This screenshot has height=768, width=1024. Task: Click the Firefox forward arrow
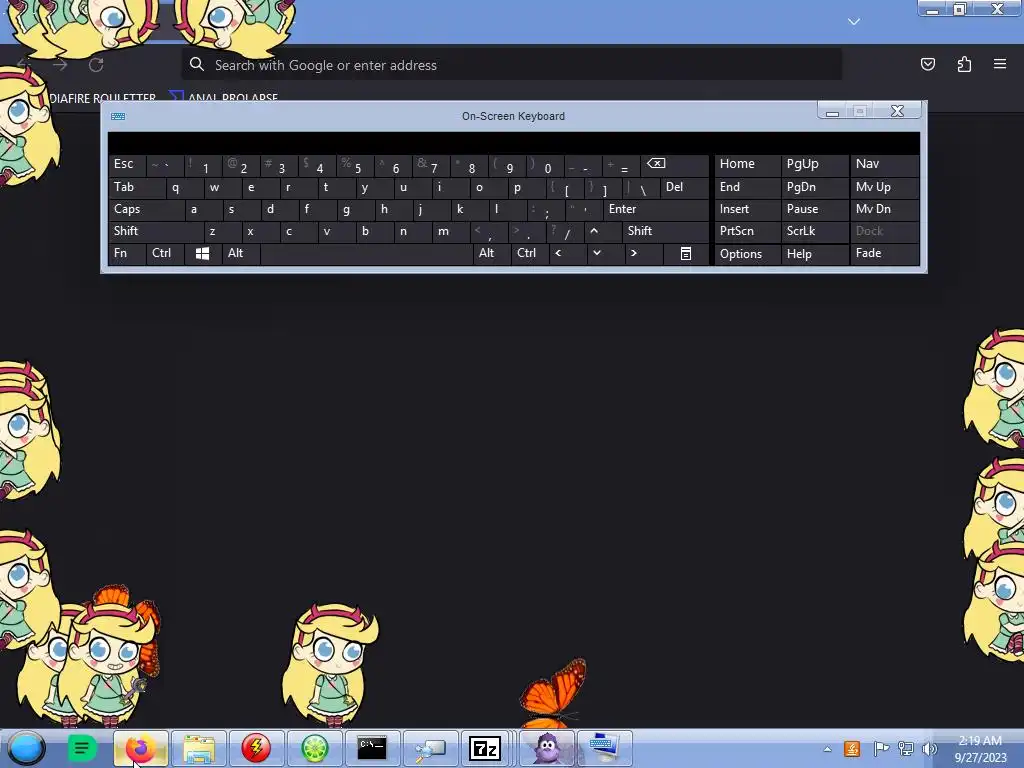[60, 65]
